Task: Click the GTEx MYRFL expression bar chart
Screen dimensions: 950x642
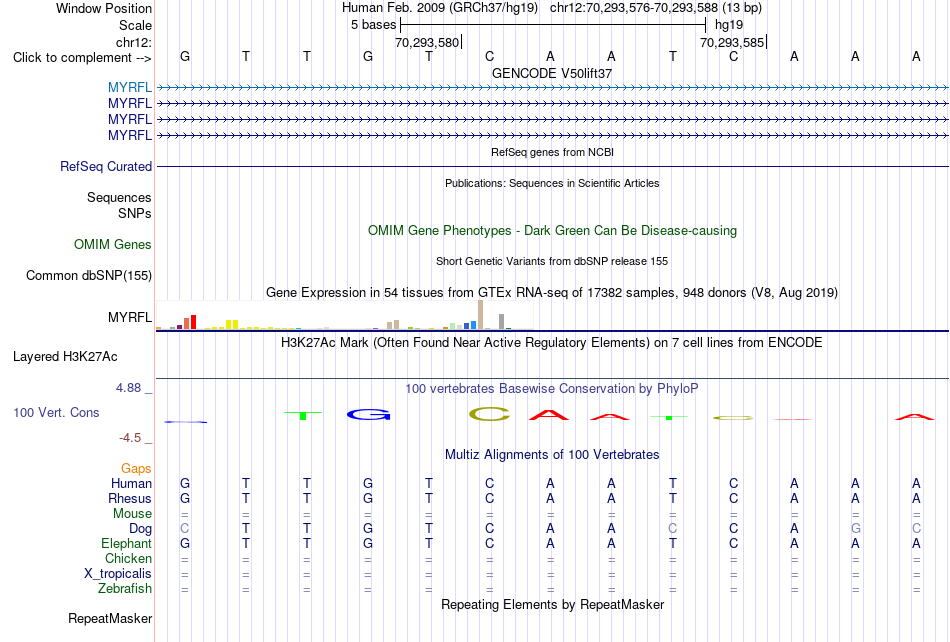Action: coord(345,316)
